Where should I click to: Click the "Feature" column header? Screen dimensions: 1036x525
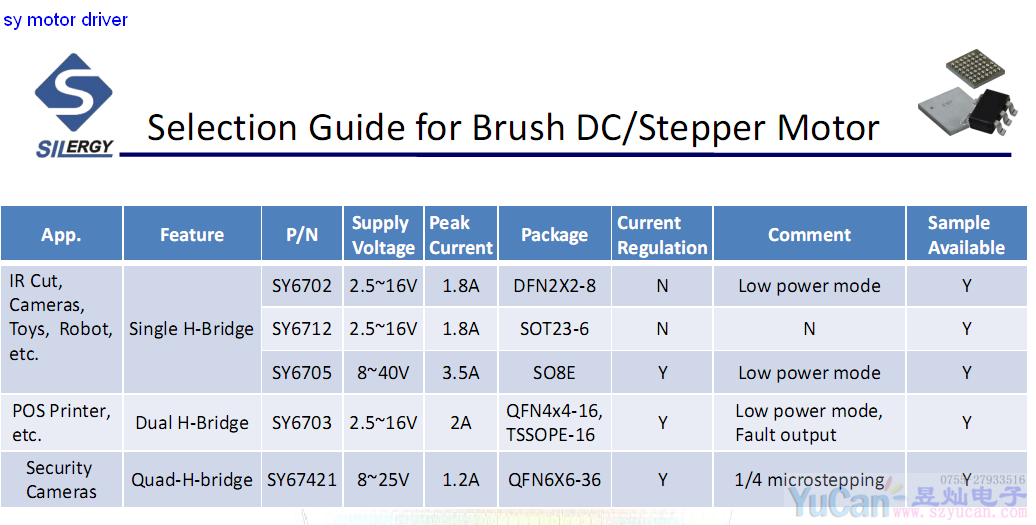[x=192, y=235]
